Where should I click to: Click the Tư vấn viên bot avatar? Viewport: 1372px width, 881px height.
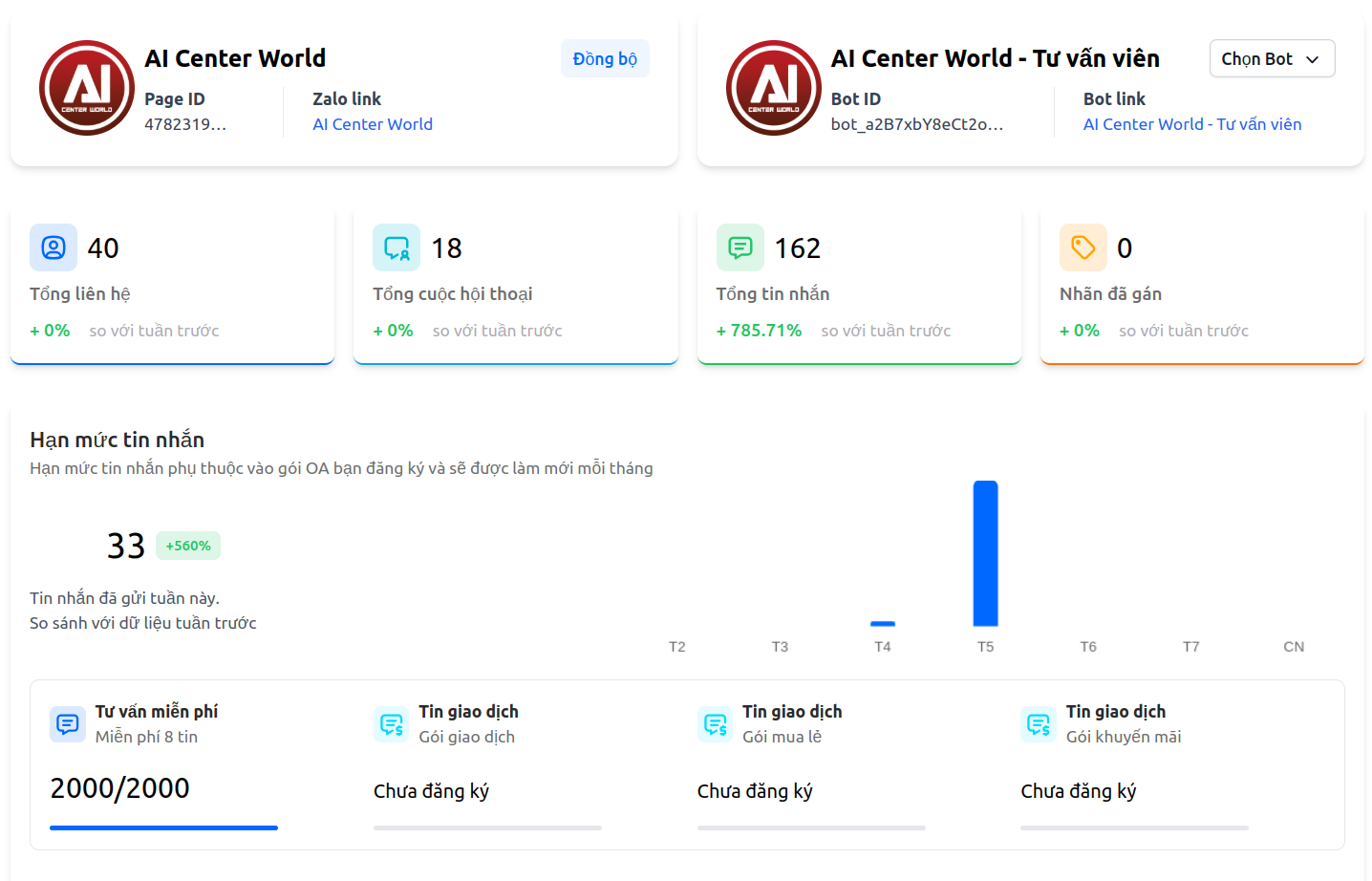773,88
